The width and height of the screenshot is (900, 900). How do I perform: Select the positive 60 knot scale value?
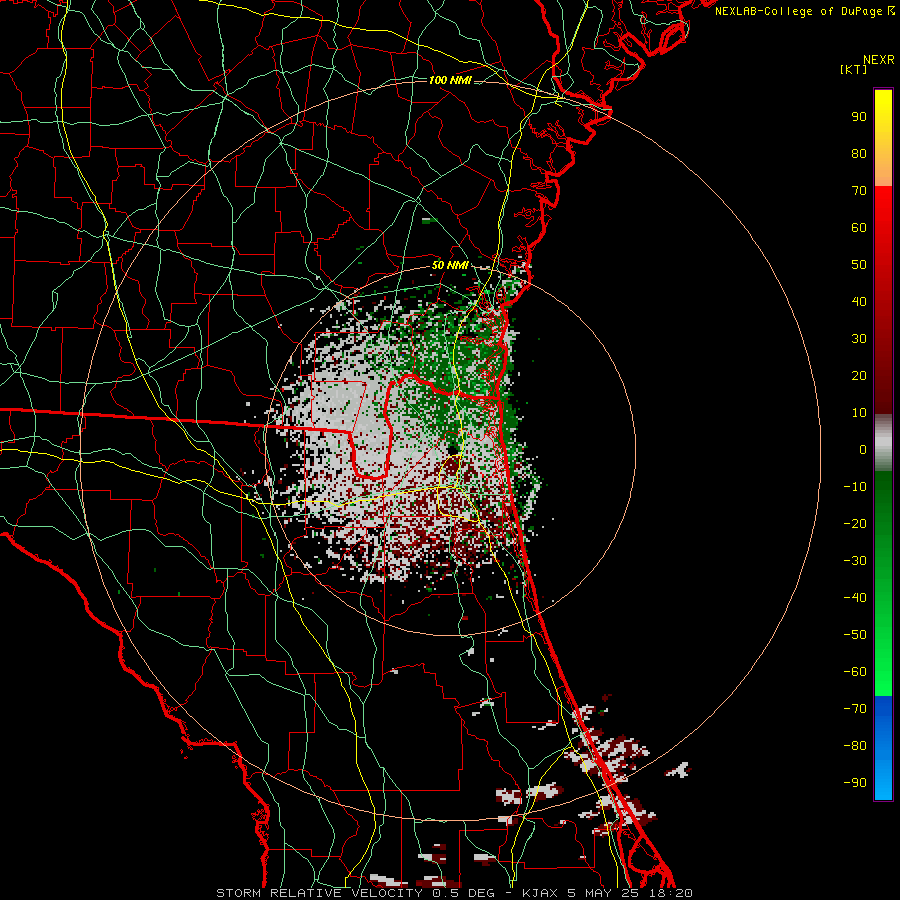859,227
